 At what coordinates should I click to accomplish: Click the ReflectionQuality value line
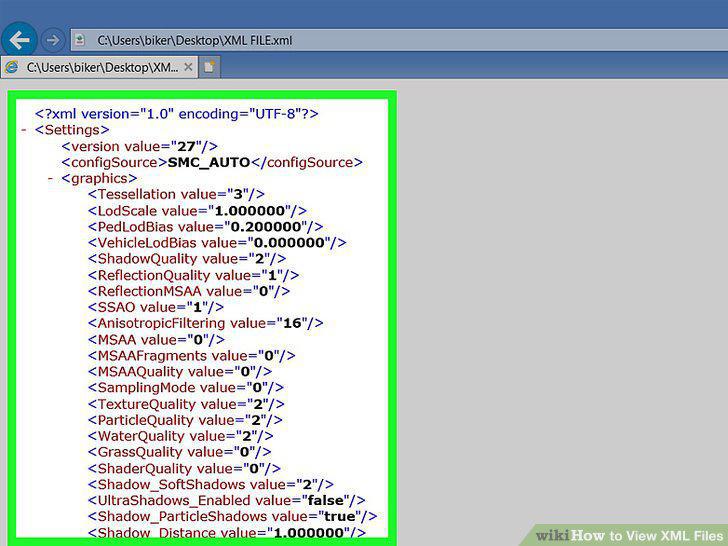point(193,275)
